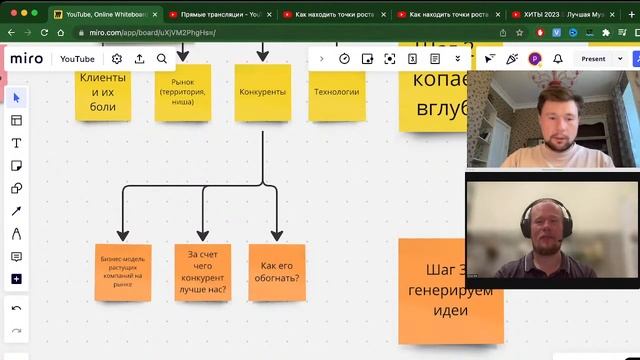Switch to the ХИТЫ 2023 tab
Screen dimensions: 640x360
point(562,14)
